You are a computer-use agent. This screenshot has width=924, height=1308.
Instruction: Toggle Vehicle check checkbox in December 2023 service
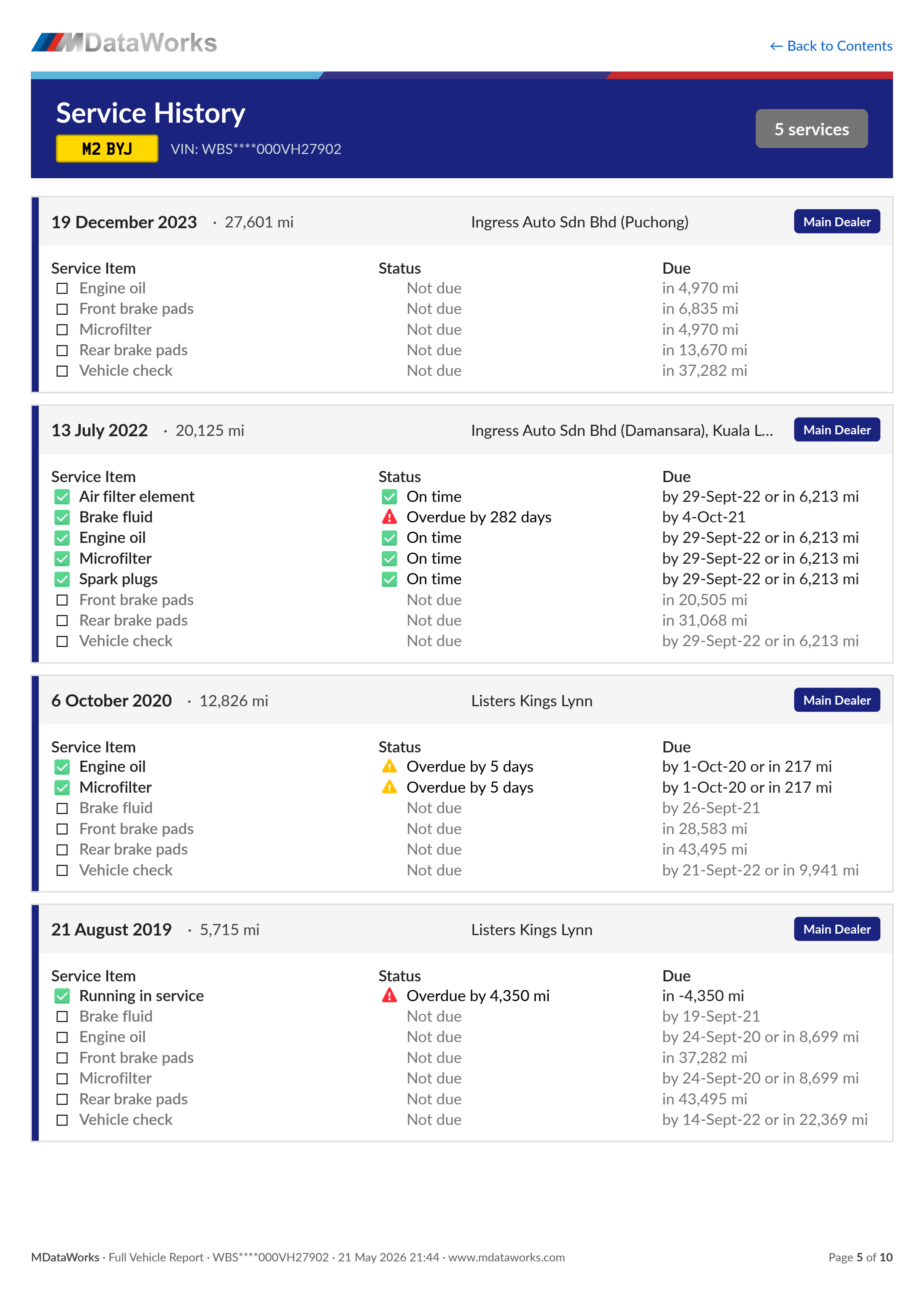pos(62,371)
